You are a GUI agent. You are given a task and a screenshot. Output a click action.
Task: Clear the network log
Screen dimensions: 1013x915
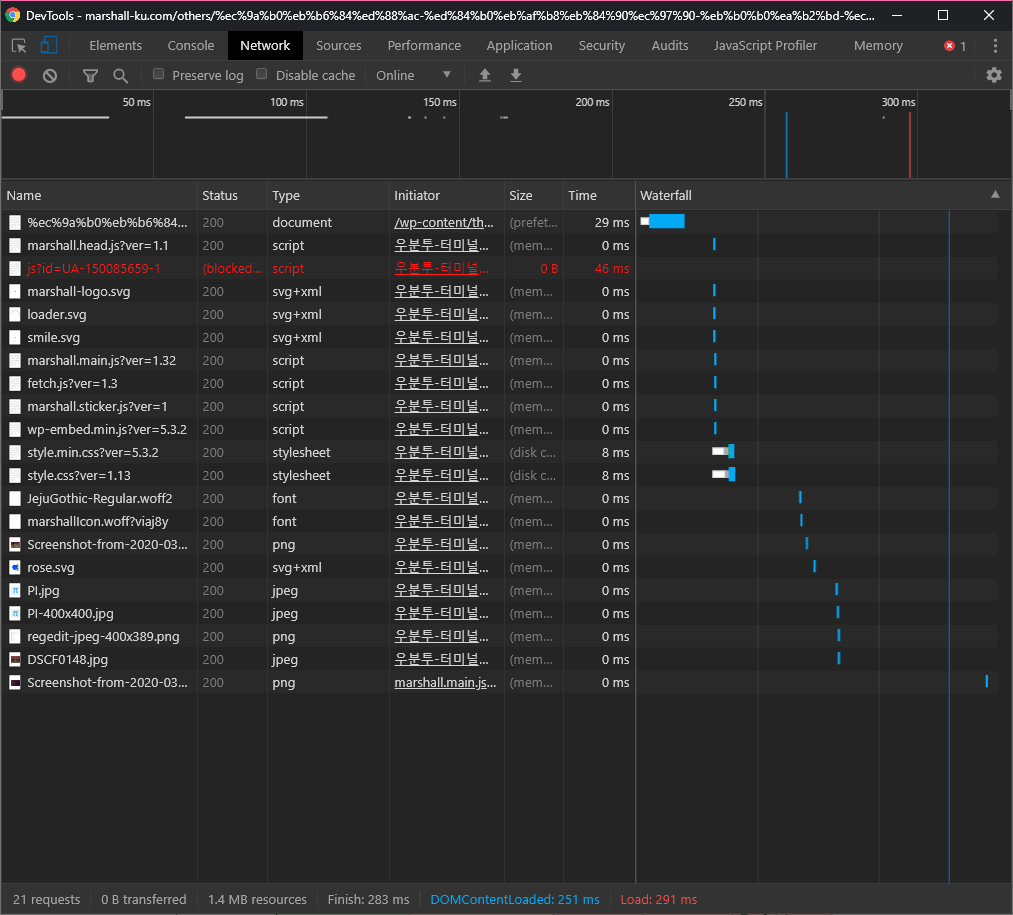point(49,75)
